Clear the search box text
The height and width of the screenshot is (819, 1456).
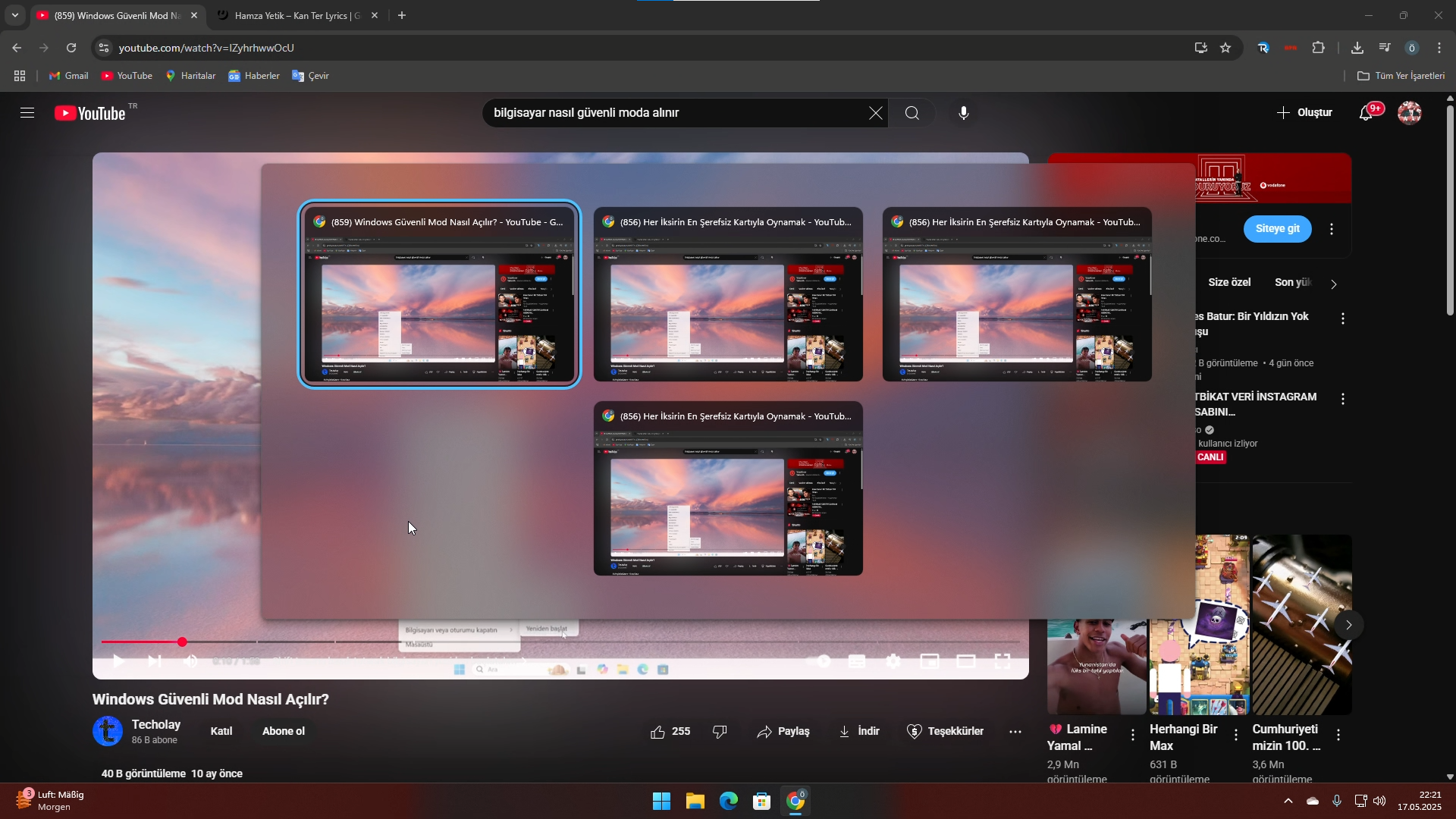[875, 113]
